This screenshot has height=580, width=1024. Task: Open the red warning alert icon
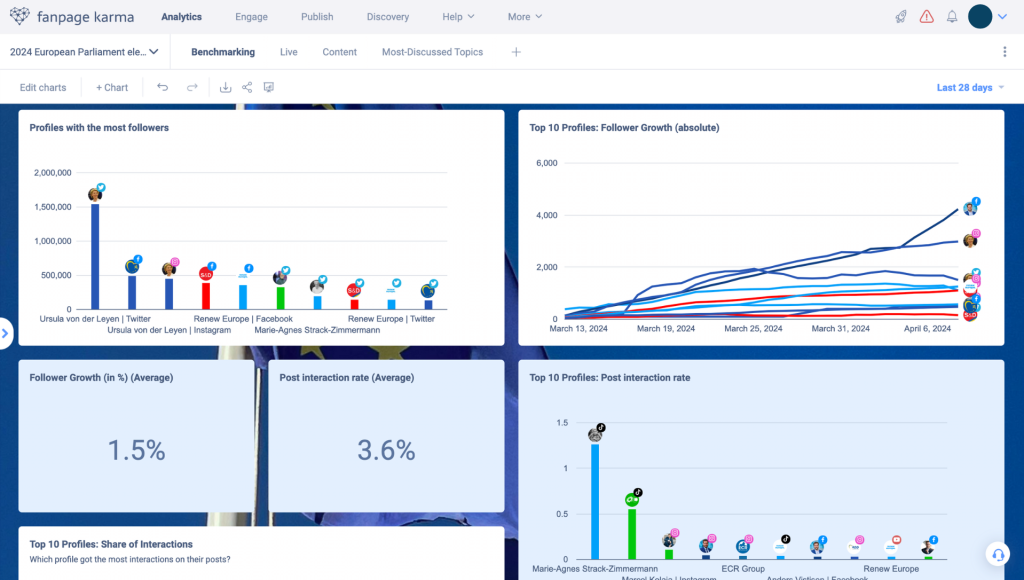927,17
